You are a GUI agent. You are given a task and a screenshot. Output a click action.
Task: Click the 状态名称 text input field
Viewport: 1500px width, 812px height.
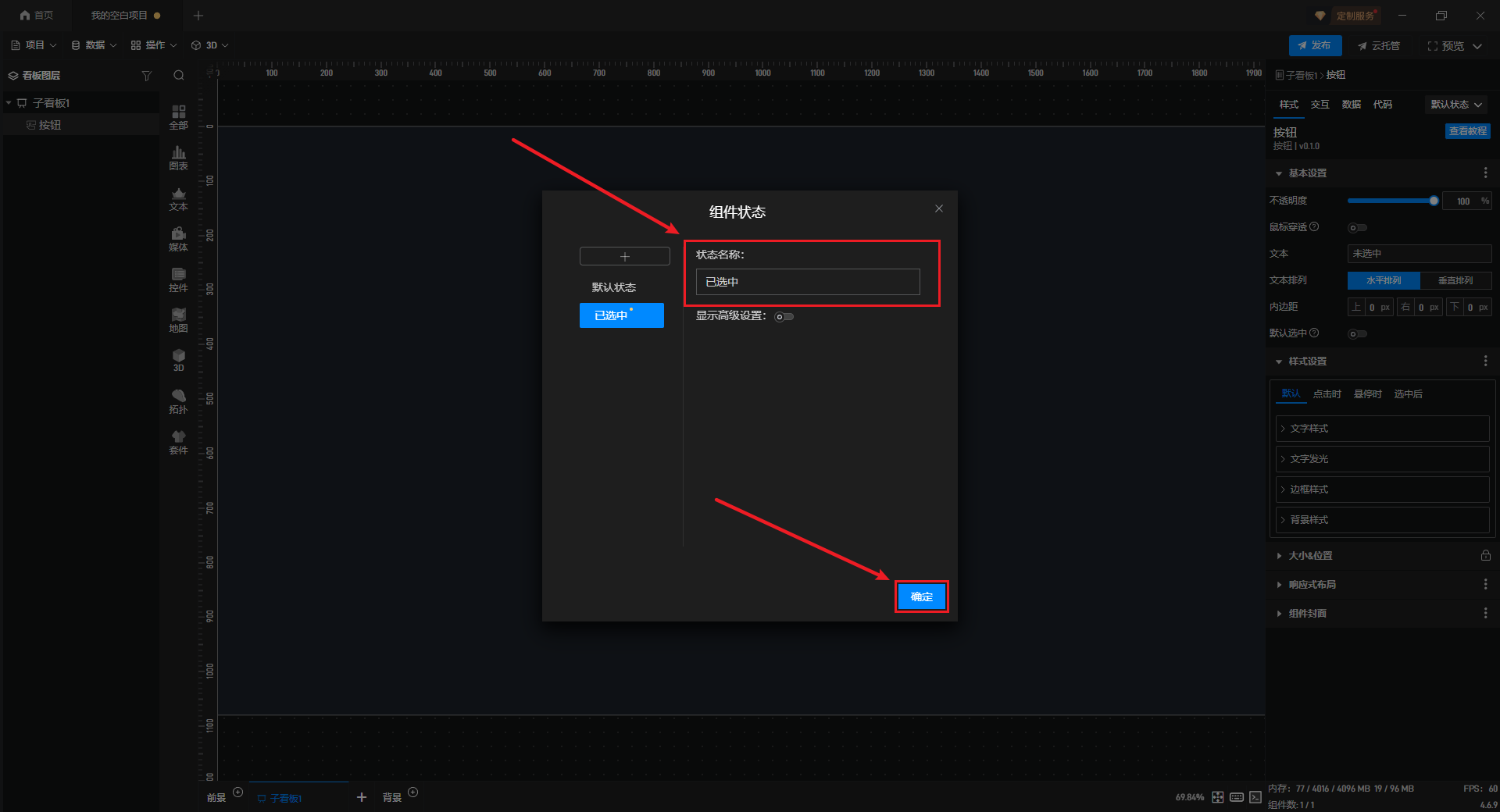click(x=807, y=282)
